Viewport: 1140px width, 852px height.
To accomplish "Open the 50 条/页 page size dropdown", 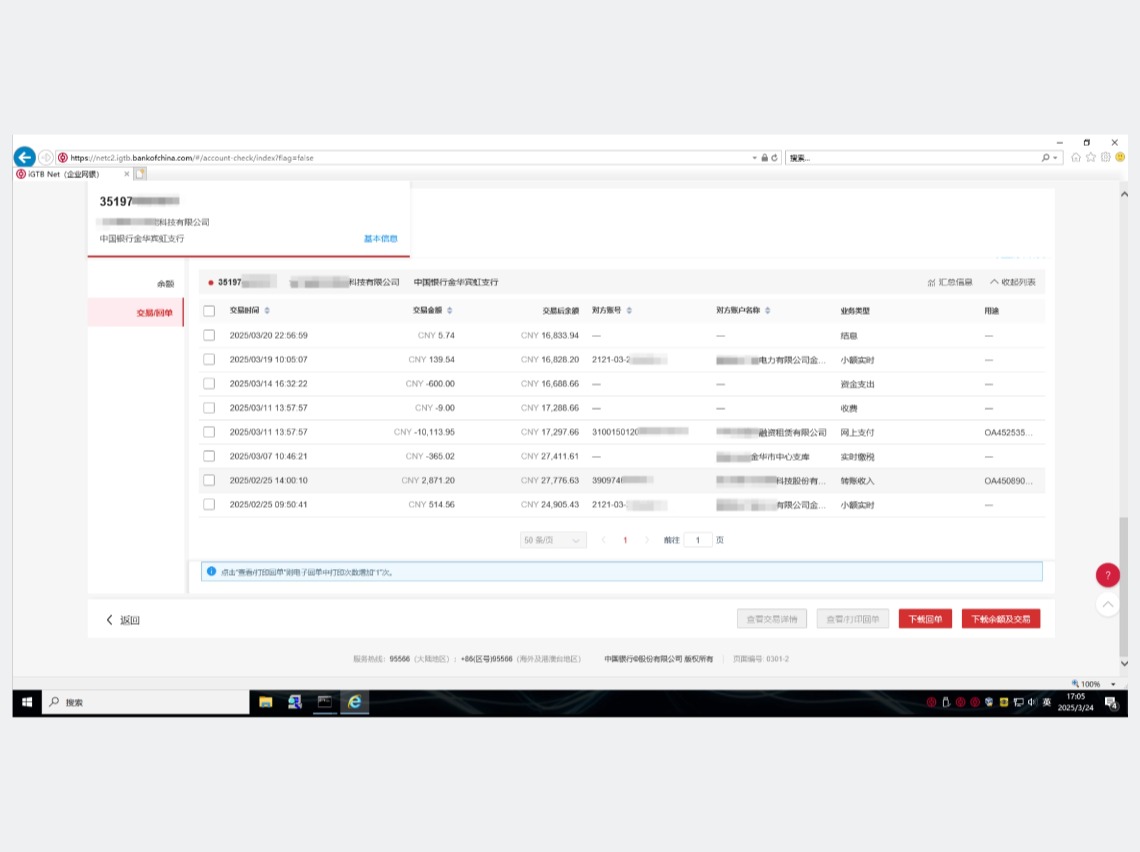I will [553, 540].
